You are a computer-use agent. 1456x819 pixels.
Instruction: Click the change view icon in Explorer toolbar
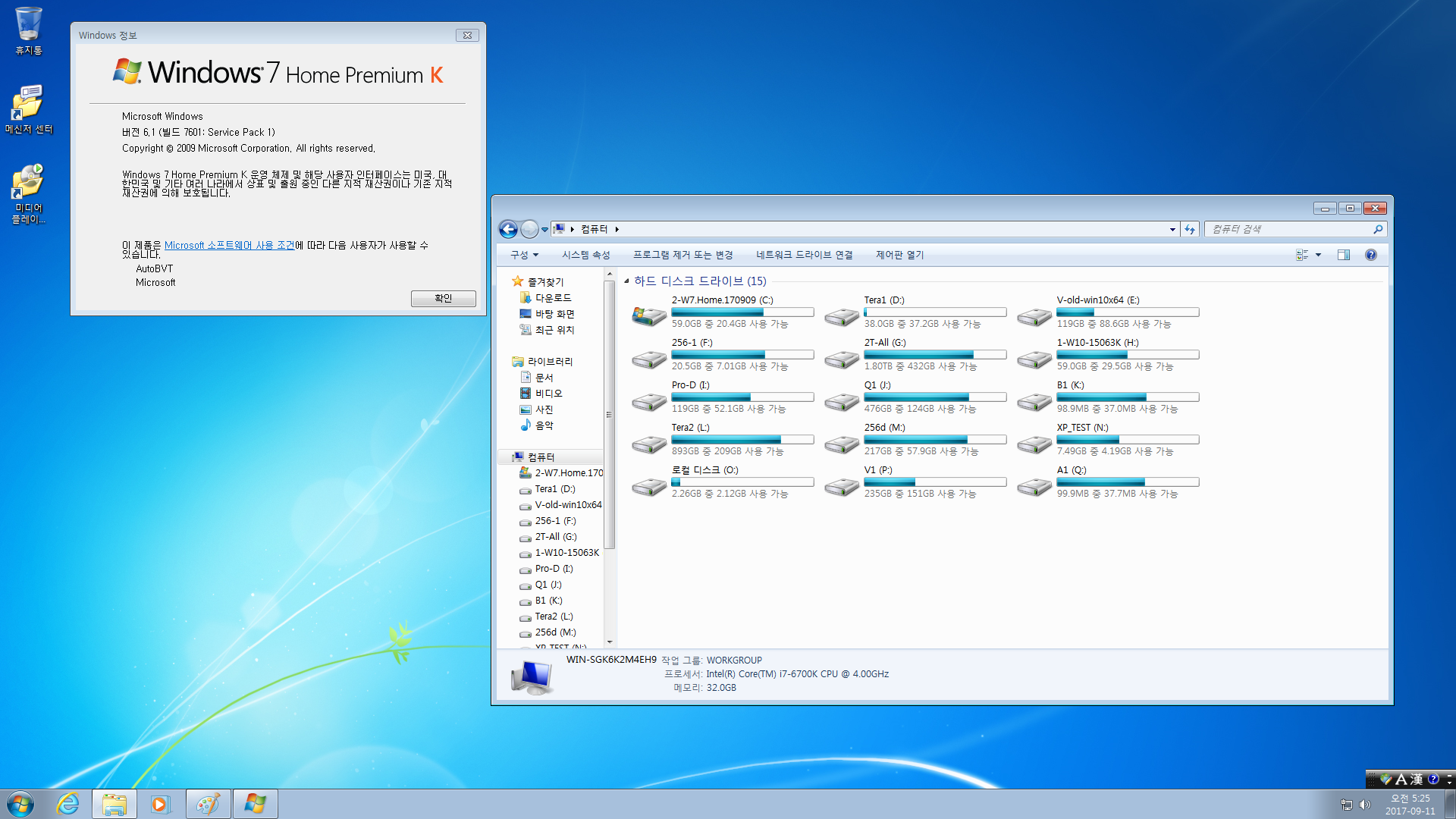point(1302,255)
